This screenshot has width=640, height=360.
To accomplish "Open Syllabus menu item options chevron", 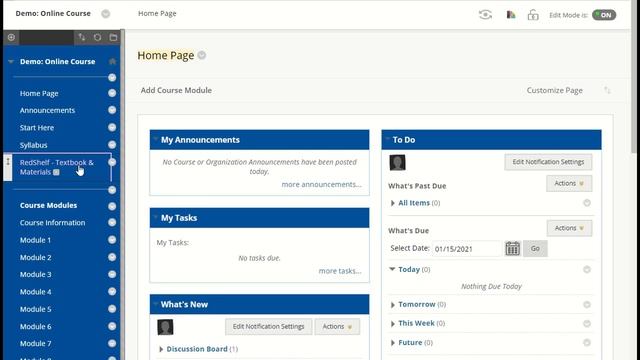I will tap(112, 145).
